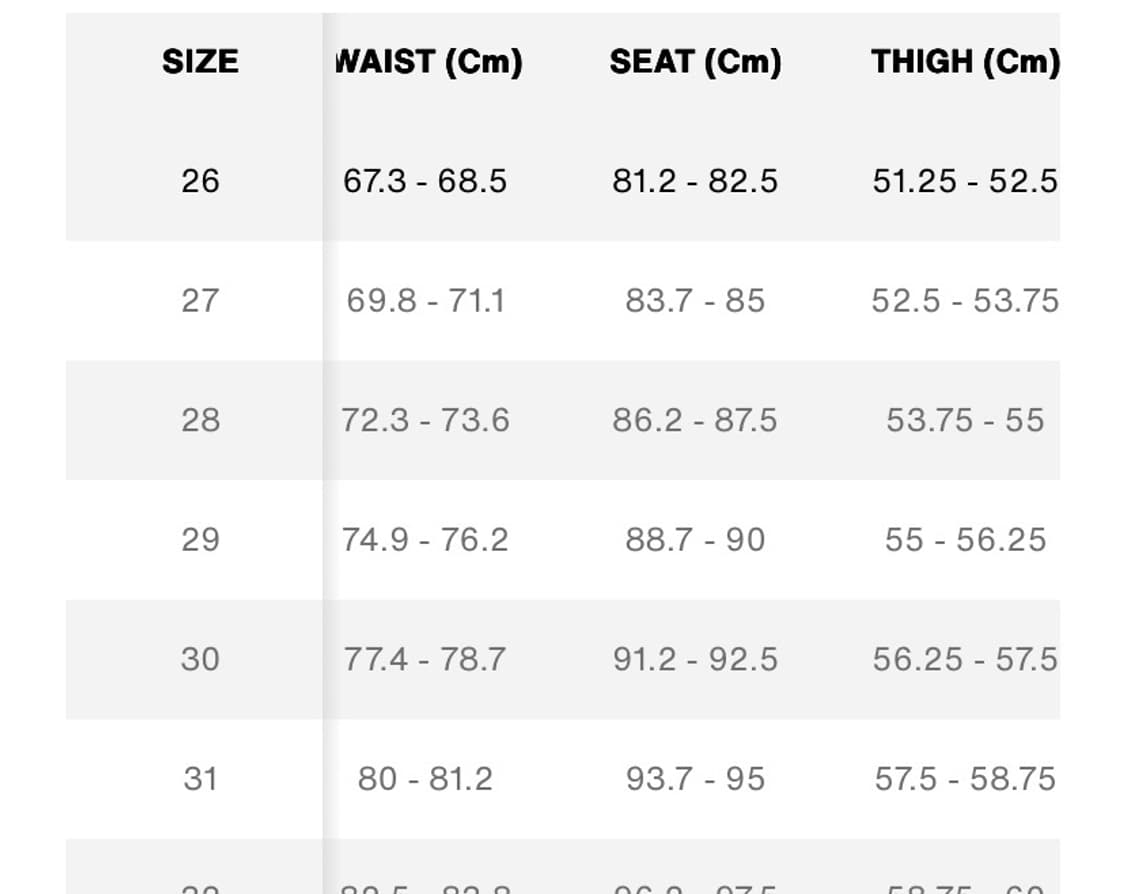Click waist value 80 - 81.2

[425, 778]
